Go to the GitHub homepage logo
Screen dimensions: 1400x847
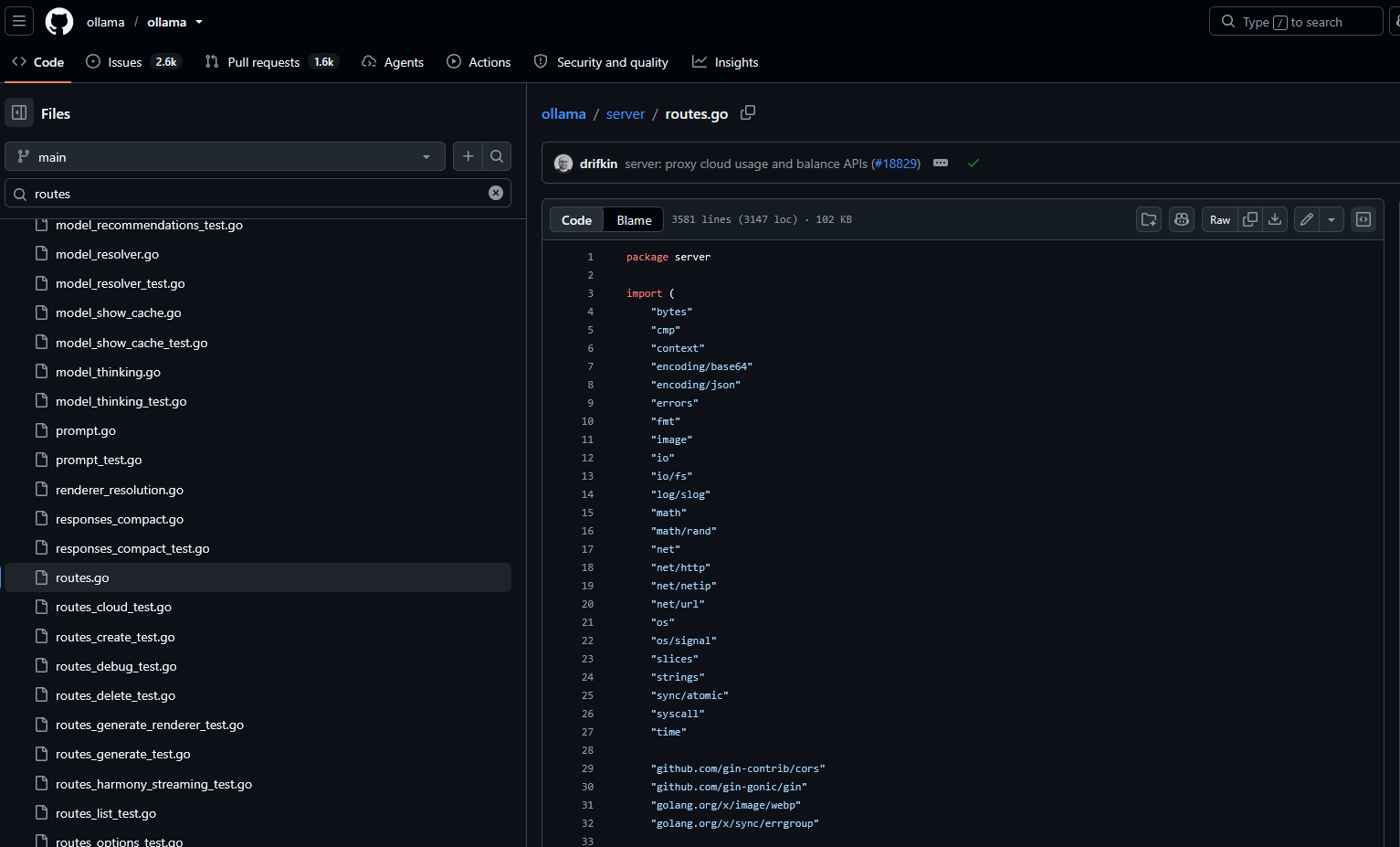click(59, 22)
